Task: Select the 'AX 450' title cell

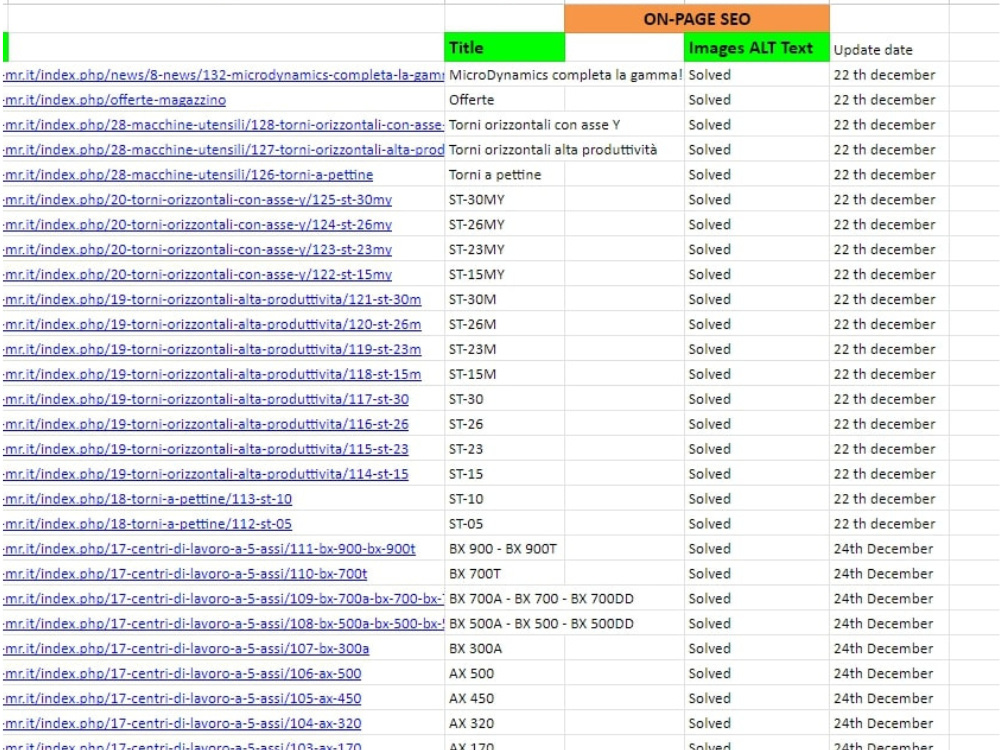Action: (504, 698)
